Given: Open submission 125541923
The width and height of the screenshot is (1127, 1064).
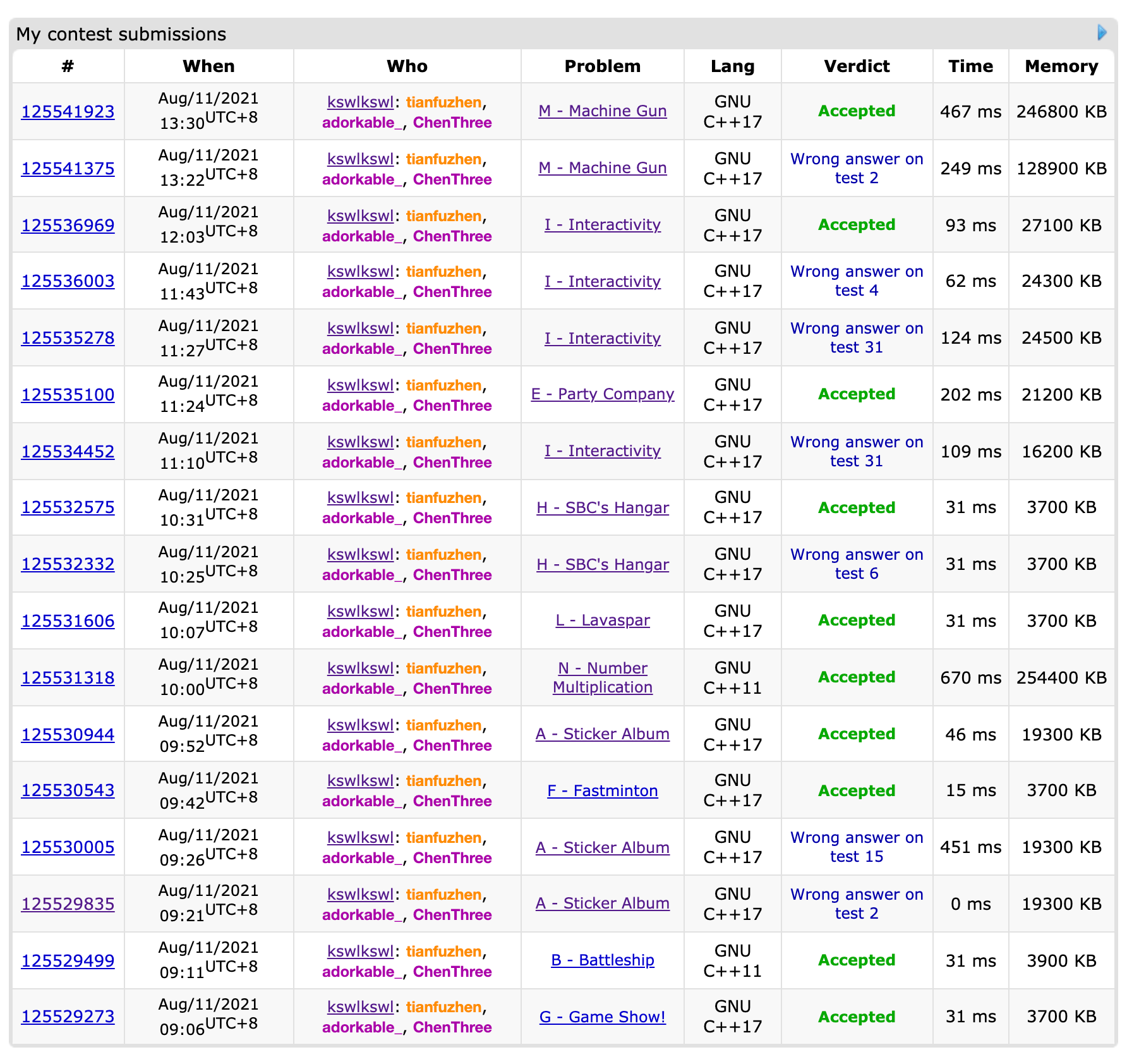Looking at the screenshot, I should 68,112.
